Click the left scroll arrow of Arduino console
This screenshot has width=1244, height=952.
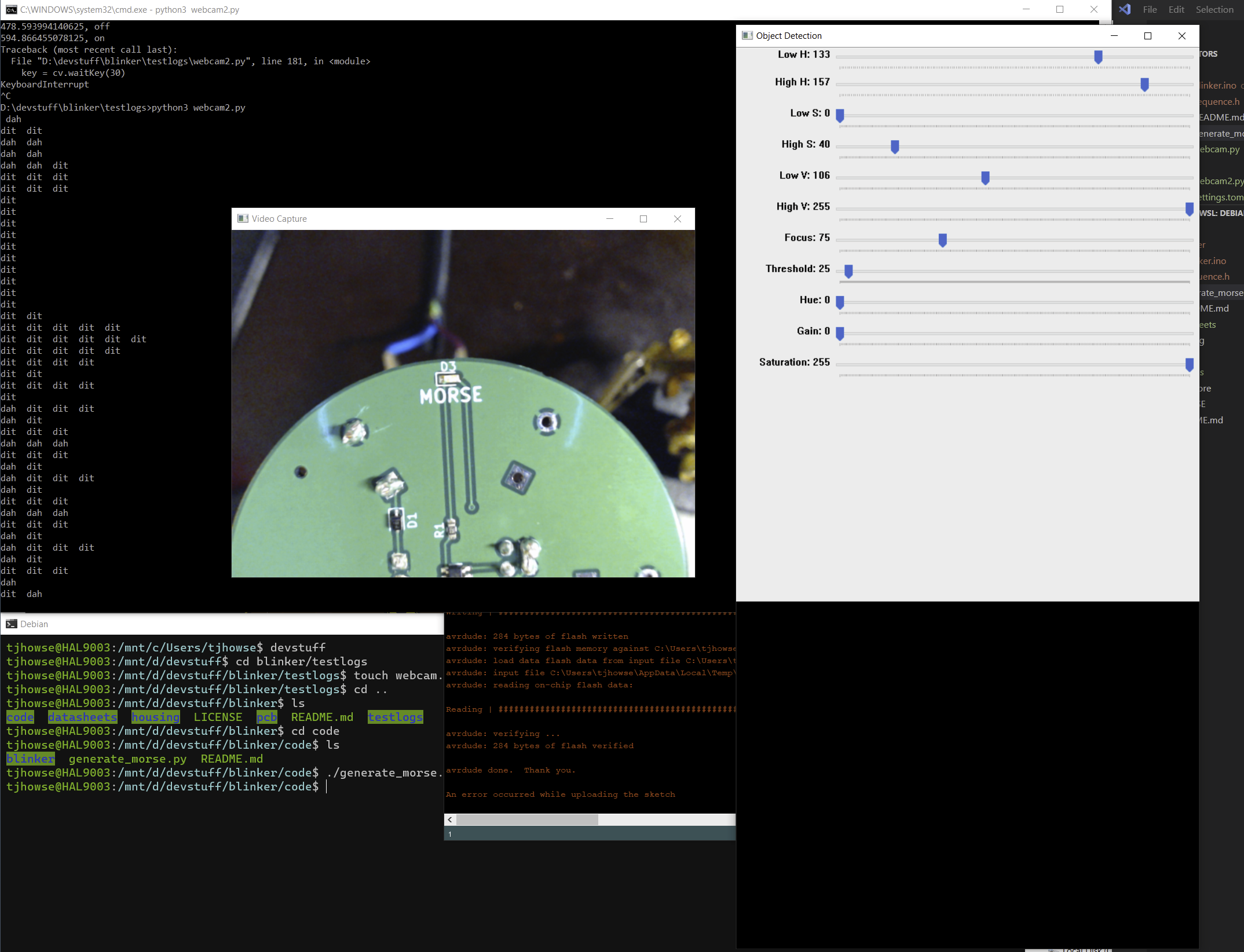pos(450,819)
